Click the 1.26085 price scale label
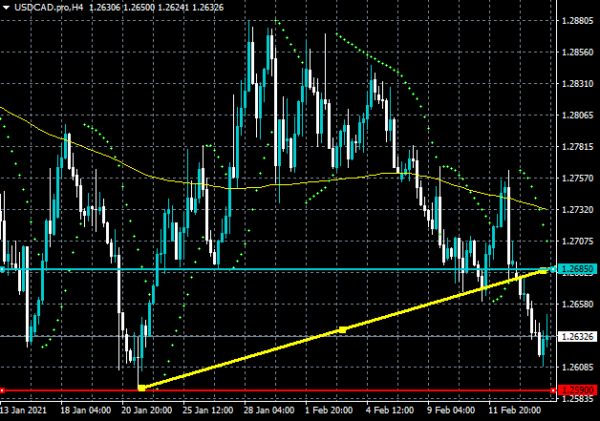The width and height of the screenshot is (600, 421). tap(577, 367)
